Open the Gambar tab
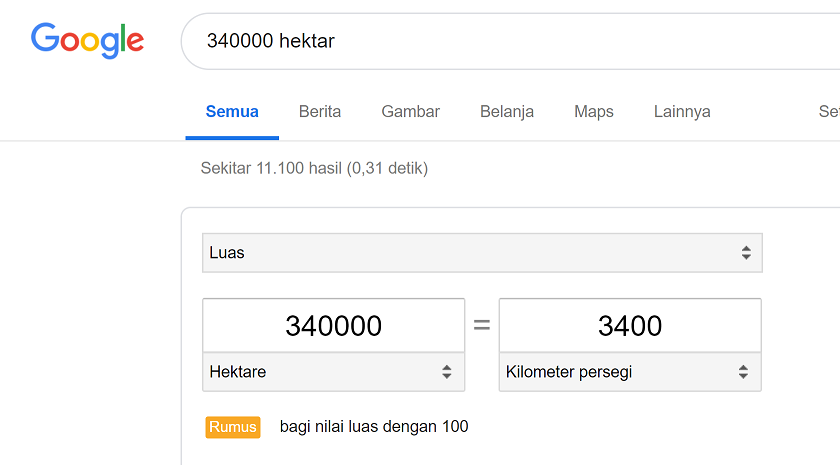The height and width of the screenshot is (465, 840). [x=410, y=111]
